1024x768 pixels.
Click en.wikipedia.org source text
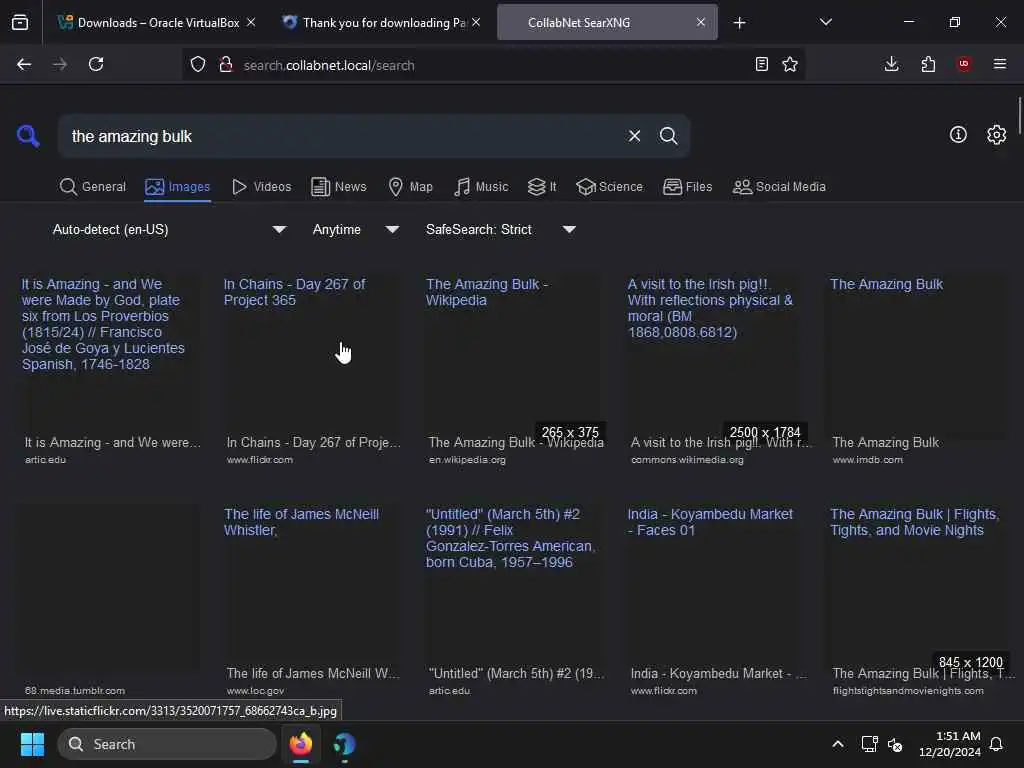[467, 460]
